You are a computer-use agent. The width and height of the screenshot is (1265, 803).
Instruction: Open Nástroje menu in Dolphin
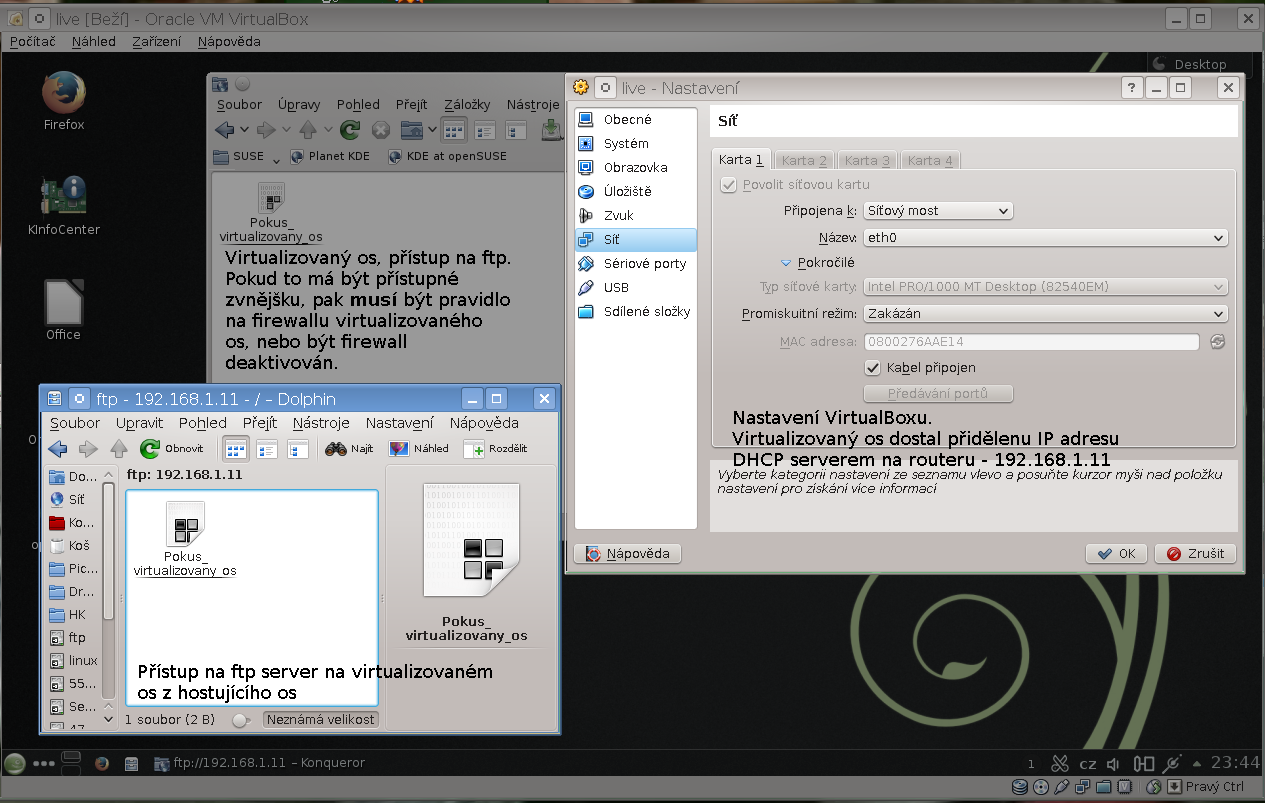(321, 423)
